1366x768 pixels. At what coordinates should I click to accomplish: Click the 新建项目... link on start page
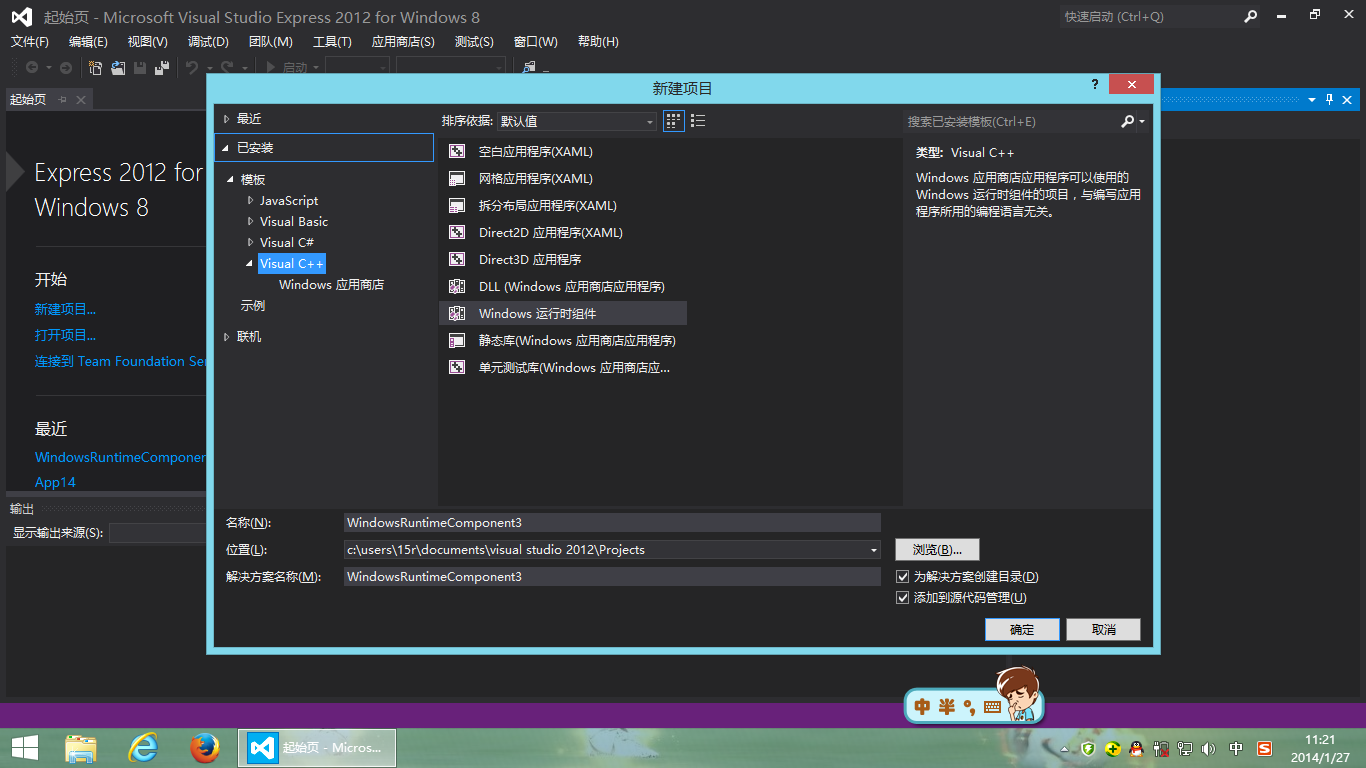66,309
